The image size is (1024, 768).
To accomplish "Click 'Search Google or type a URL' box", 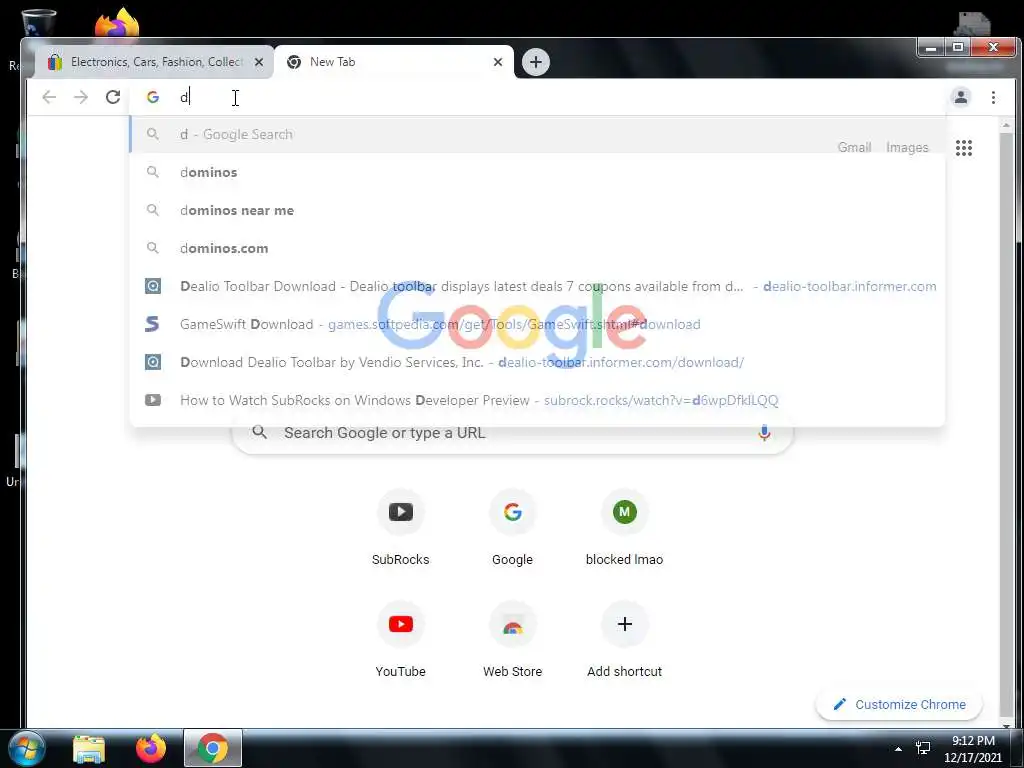I will click(513, 434).
